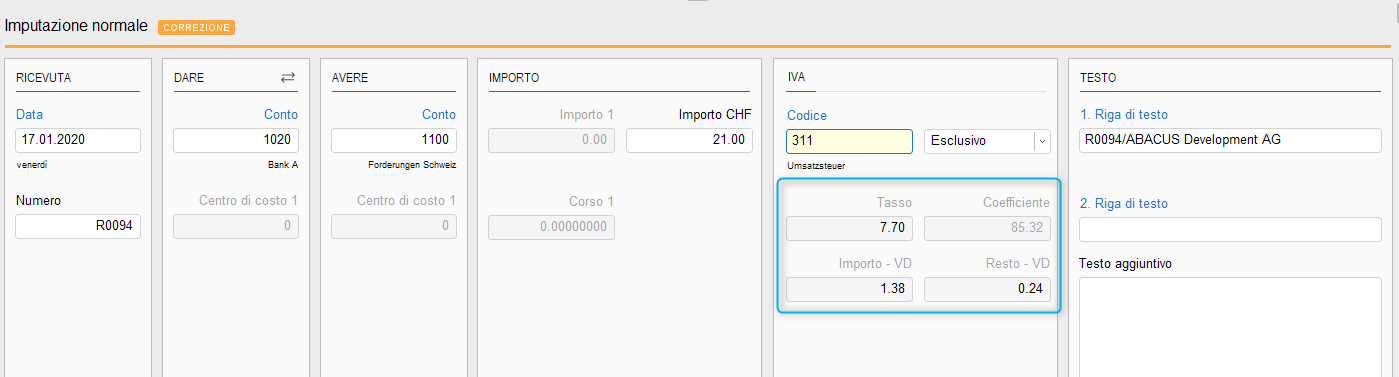Open the Codice link in IVA
Image resolution: width=1399 pixels, height=377 pixels.
click(x=807, y=115)
